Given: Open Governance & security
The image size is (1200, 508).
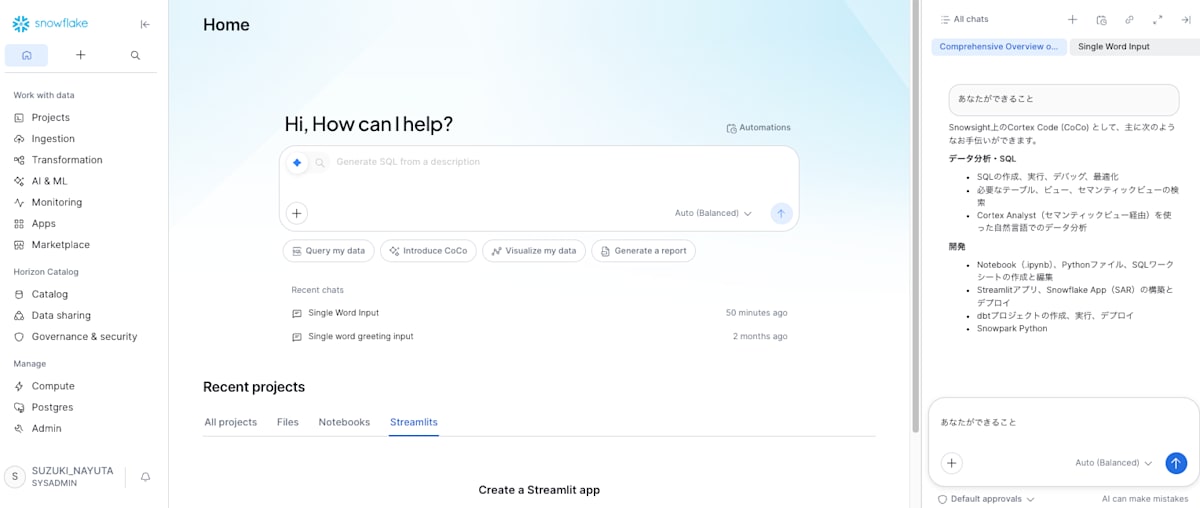Looking at the screenshot, I should point(84,336).
